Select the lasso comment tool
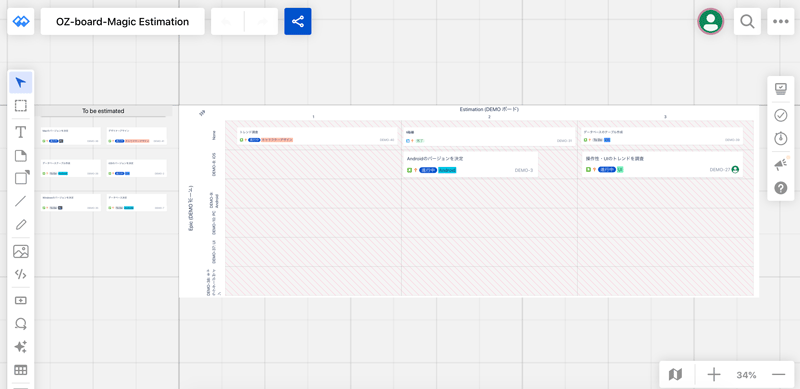 pyautogui.click(x=20, y=324)
